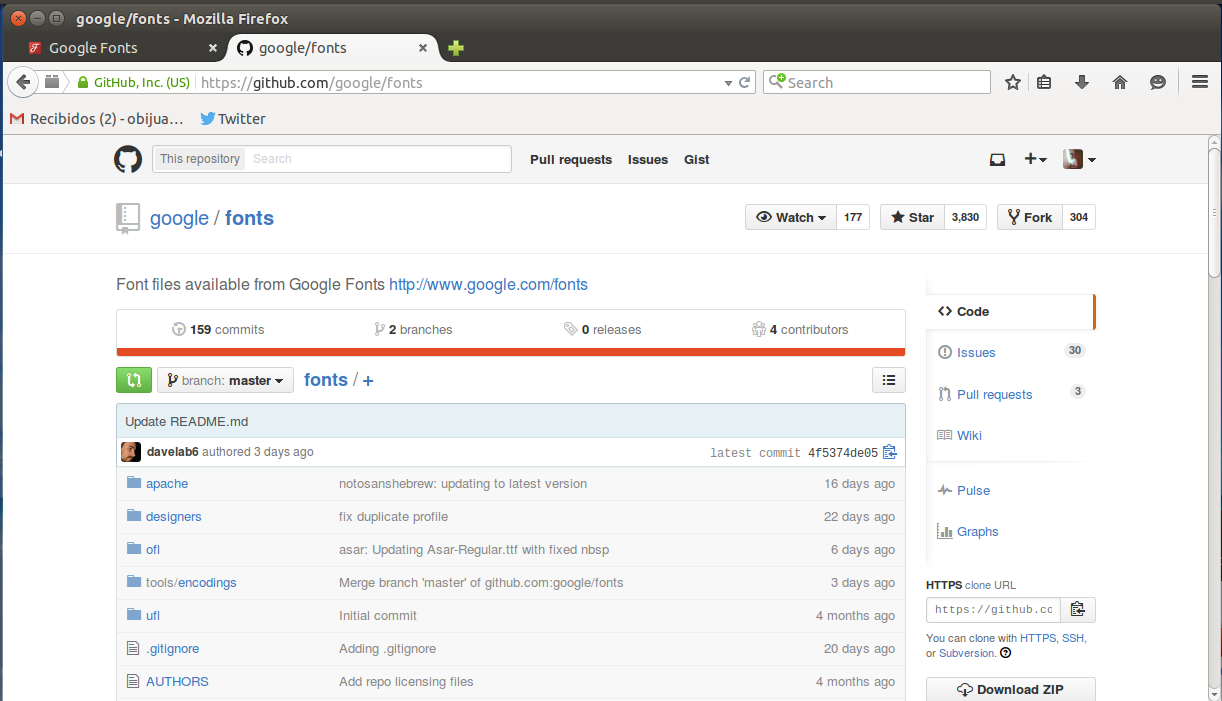Open the google.com/fonts link
This screenshot has width=1222, height=701.
click(x=488, y=284)
